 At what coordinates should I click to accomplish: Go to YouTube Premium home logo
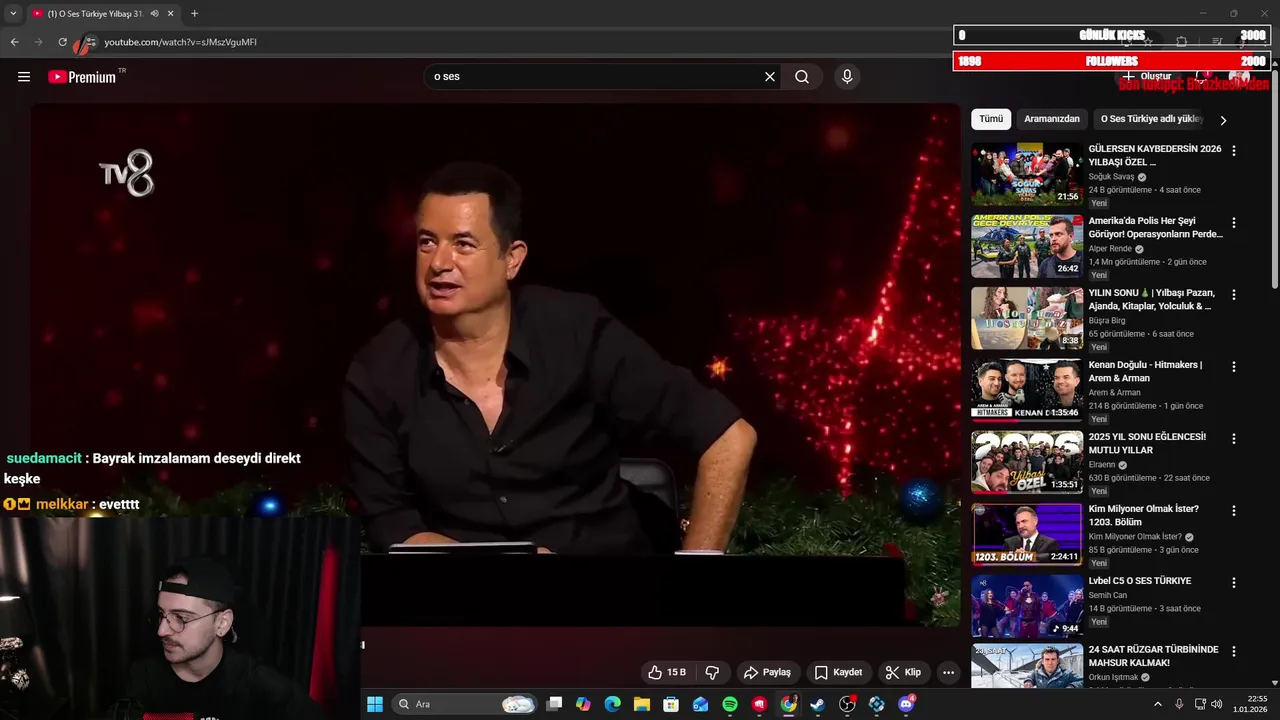pyautogui.click(x=82, y=77)
